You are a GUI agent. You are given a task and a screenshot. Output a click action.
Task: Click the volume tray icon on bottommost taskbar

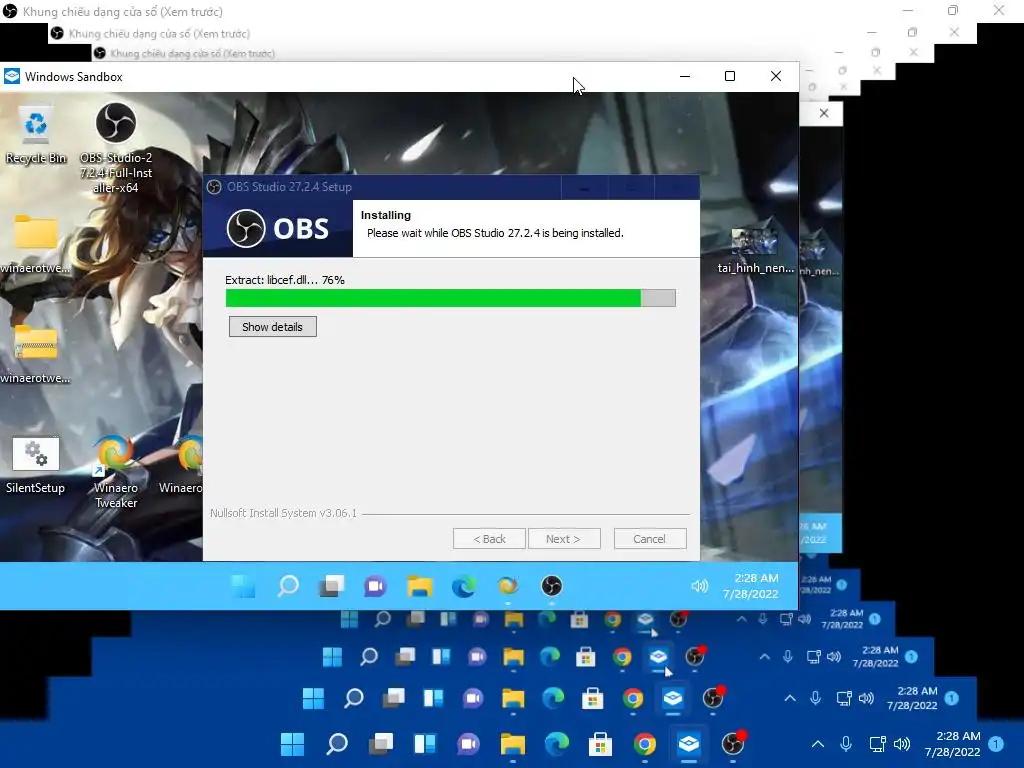click(x=902, y=744)
